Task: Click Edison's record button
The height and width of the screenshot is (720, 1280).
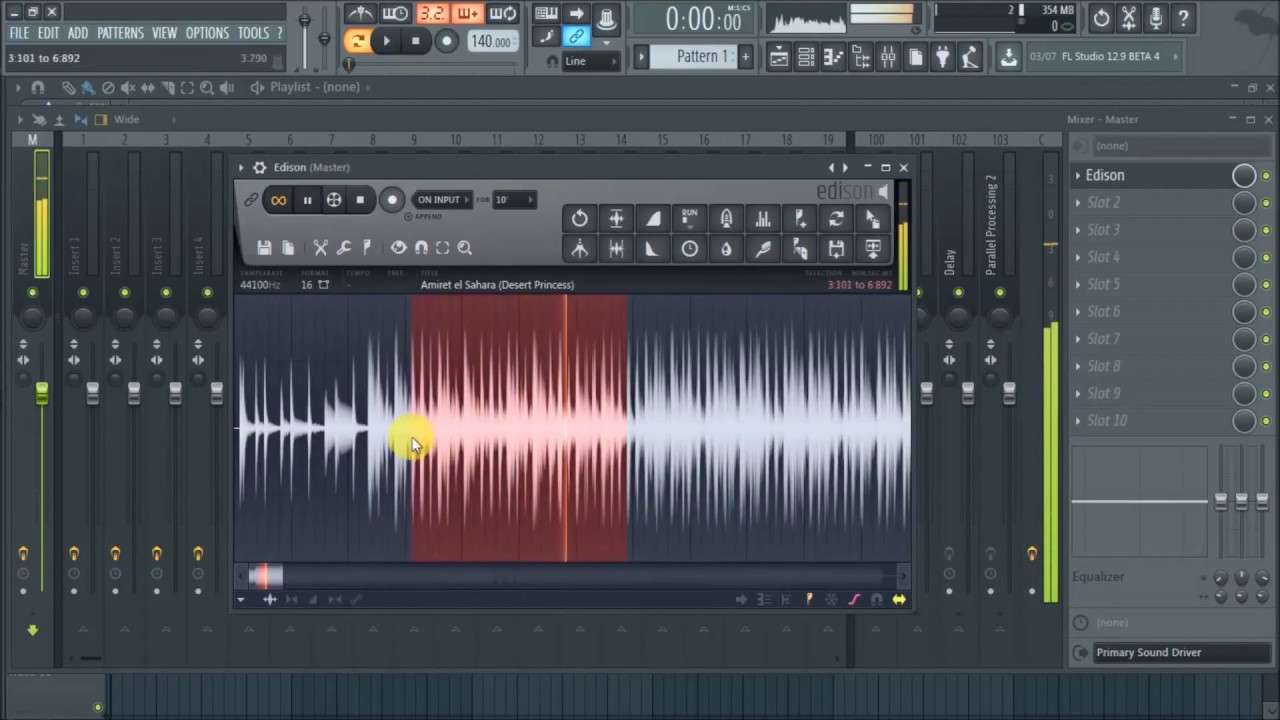Action: (392, 200)
